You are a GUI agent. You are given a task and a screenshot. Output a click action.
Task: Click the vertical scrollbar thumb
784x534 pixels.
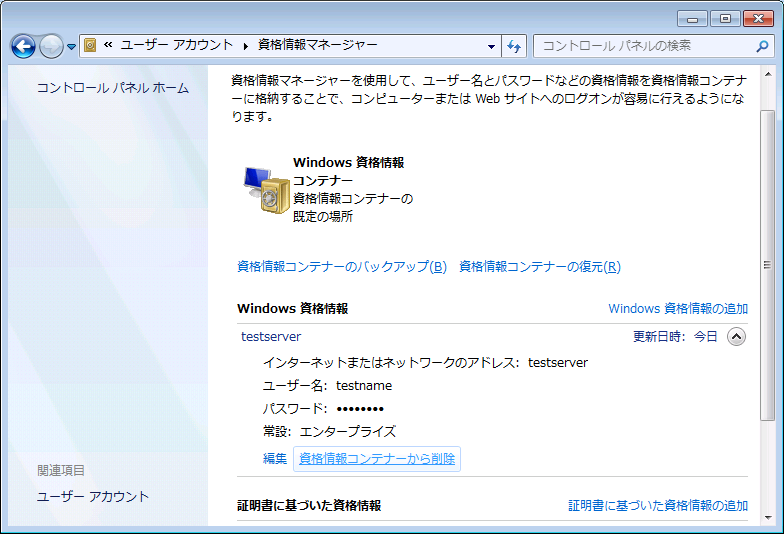768,265
